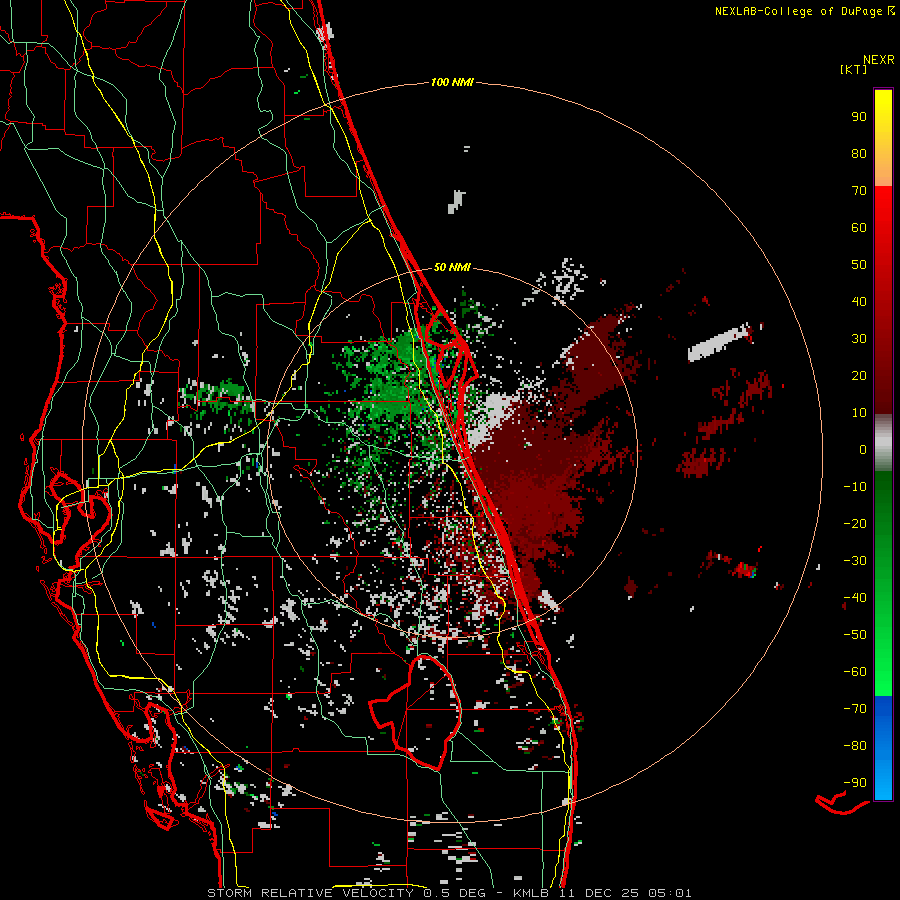The height and width of the screenshot is (900, 900).
Task: Click the "-80" scale label
Action: (x=855, y=746)
